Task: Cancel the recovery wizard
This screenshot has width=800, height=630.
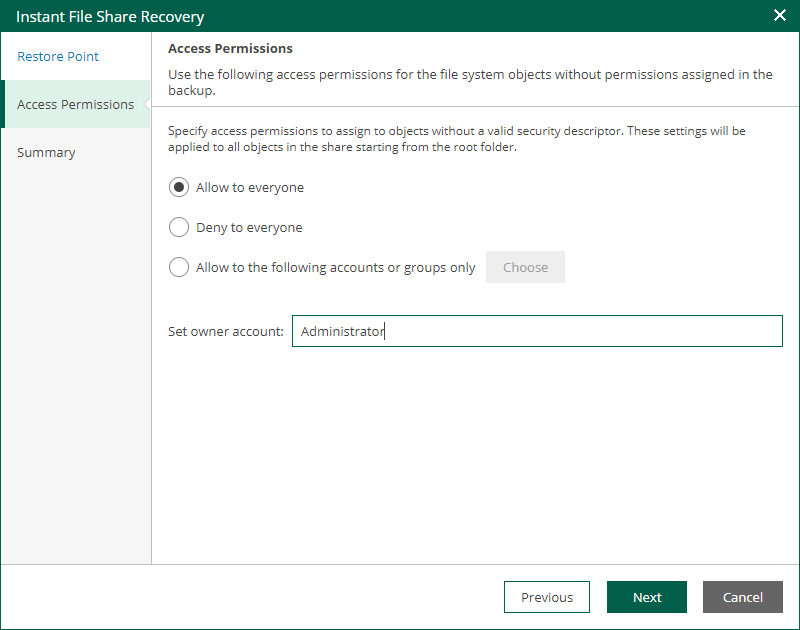Action: point(742,597)
